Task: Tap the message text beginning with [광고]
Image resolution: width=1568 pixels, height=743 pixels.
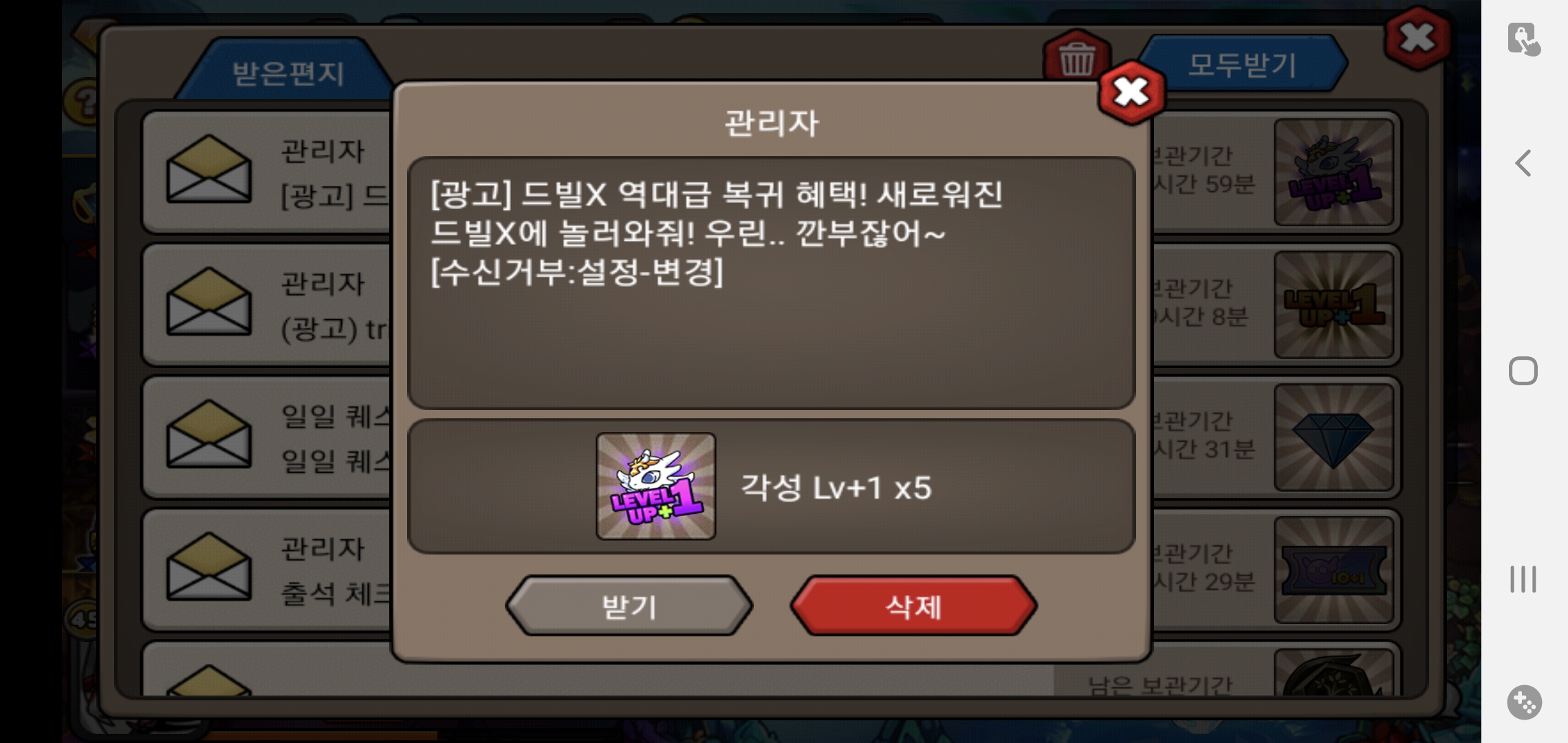Action: pyautogui.click(x=716, y=233)
